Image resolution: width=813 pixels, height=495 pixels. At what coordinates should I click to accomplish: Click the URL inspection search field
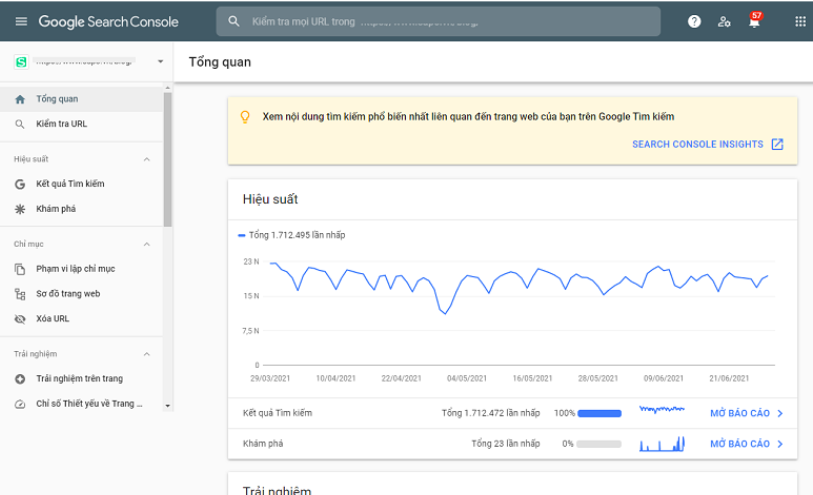tap(438, 21)
